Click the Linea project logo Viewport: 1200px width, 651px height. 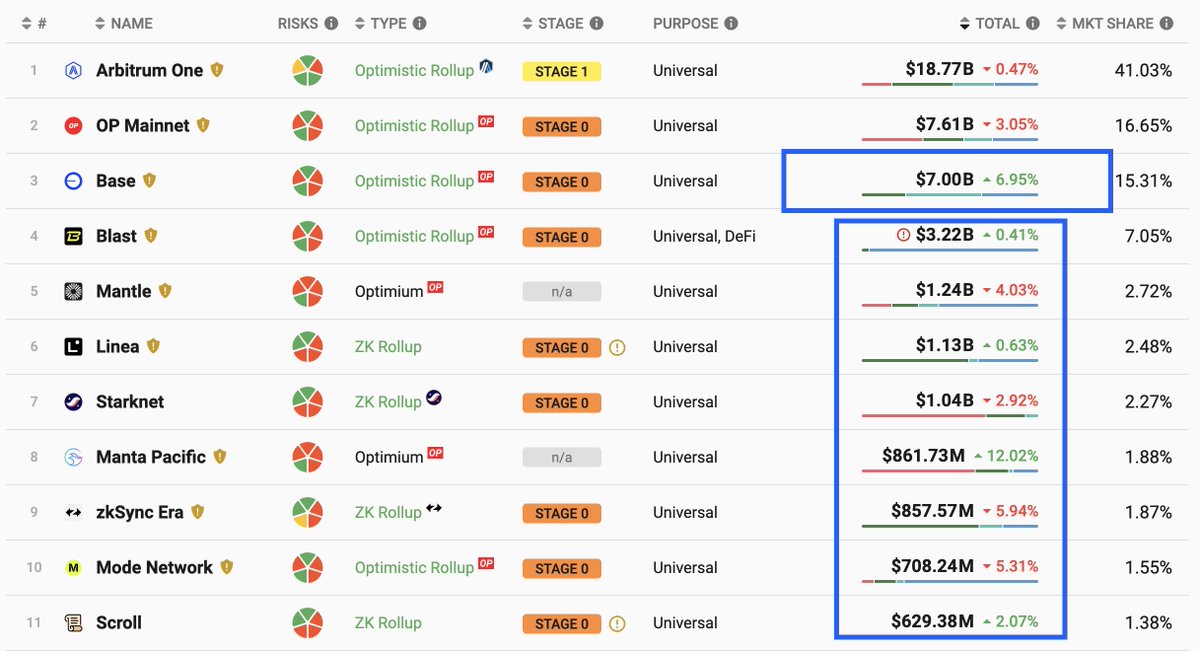(x=73, y=347)
